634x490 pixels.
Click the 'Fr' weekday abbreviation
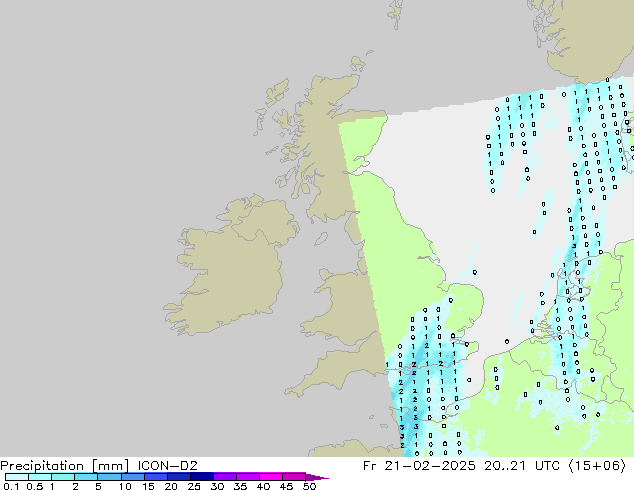(370, 466)
